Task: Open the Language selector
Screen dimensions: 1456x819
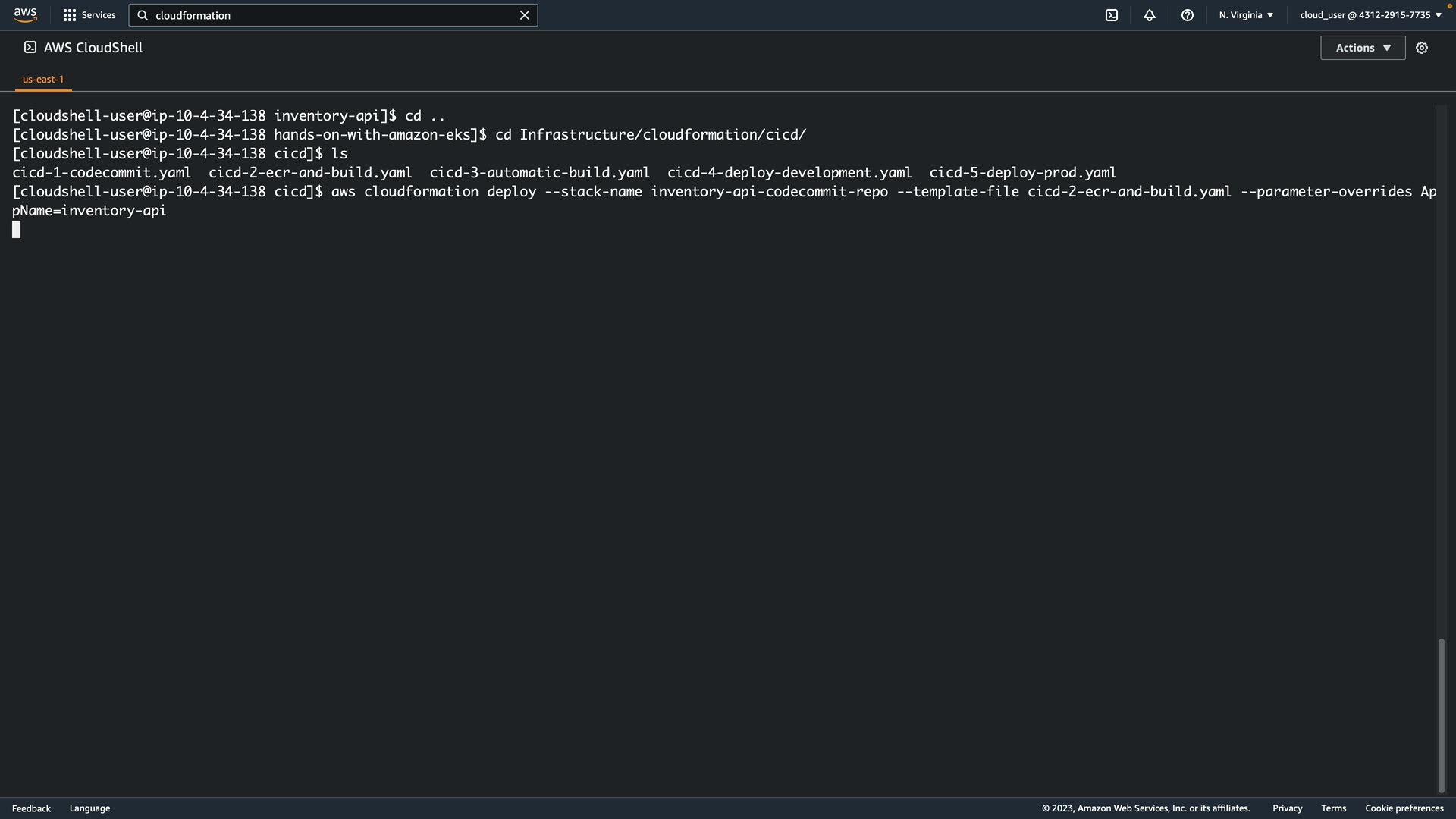Action: point(89,808)
